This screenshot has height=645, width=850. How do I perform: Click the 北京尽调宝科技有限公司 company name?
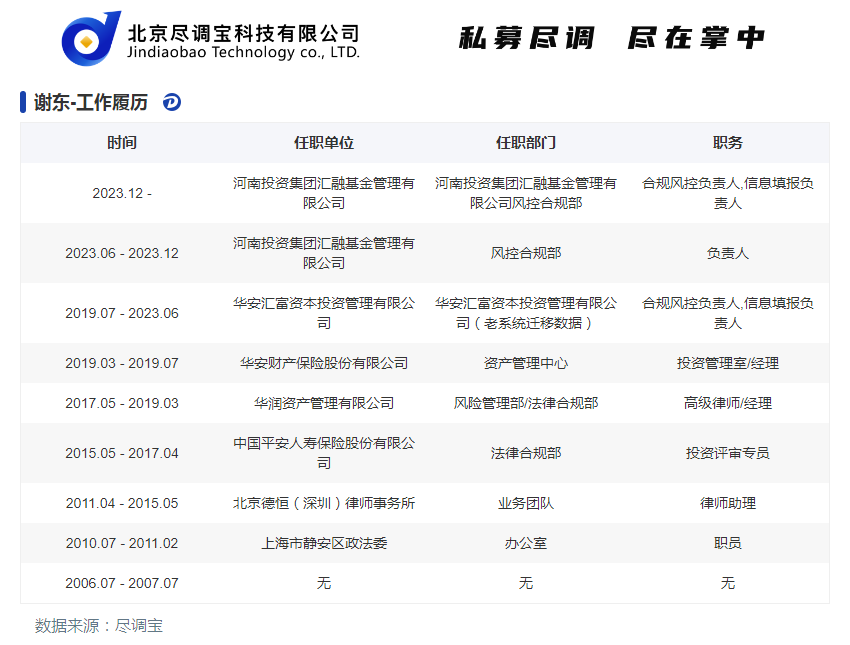click(243, 34)
